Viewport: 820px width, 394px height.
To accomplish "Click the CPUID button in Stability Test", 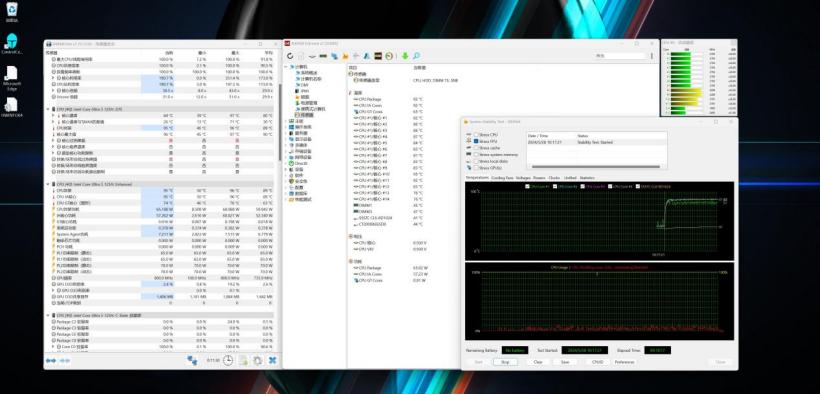I will [x=597, y=362].
